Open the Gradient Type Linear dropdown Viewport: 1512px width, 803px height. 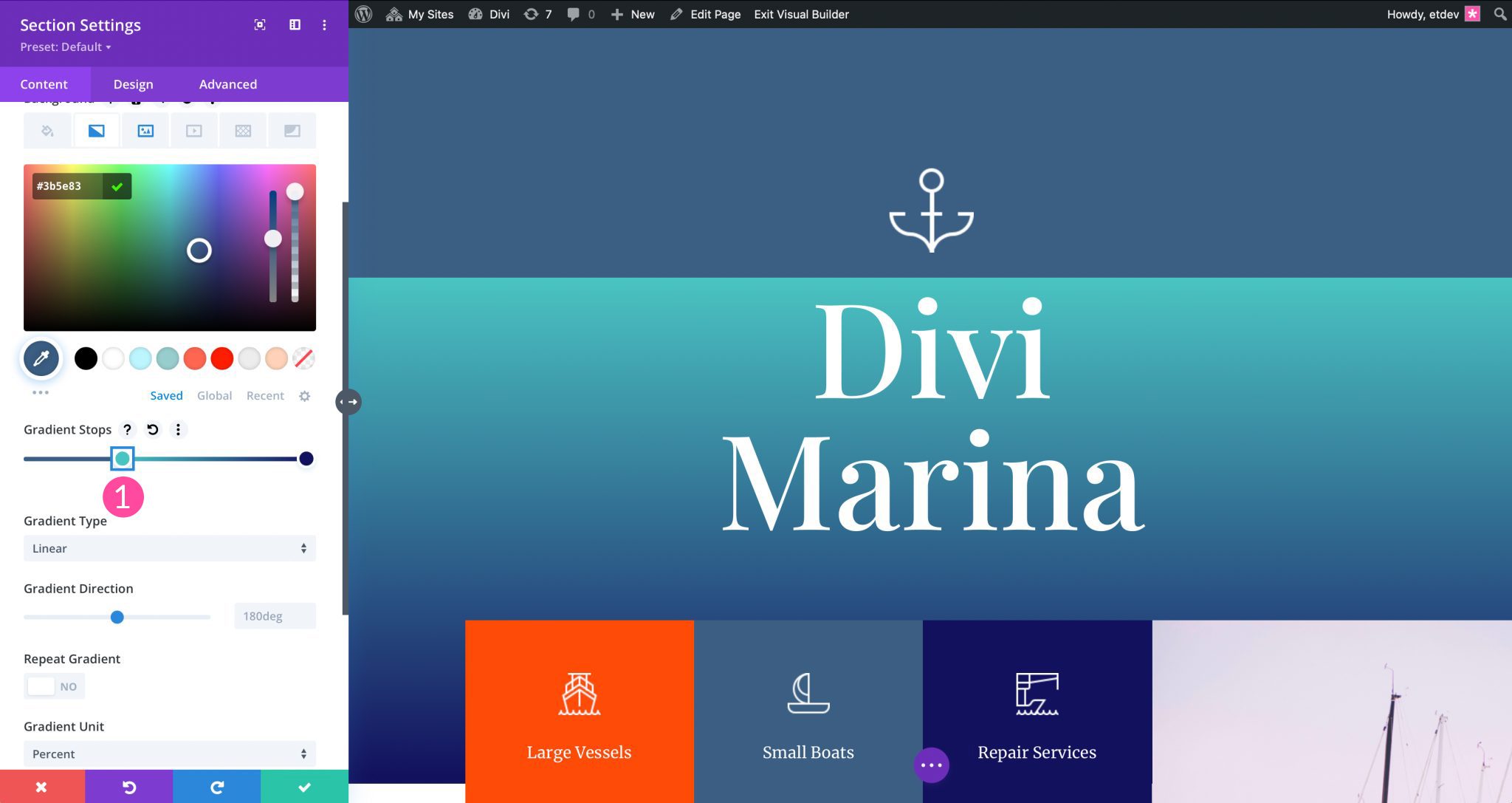[x=169, y=548]
